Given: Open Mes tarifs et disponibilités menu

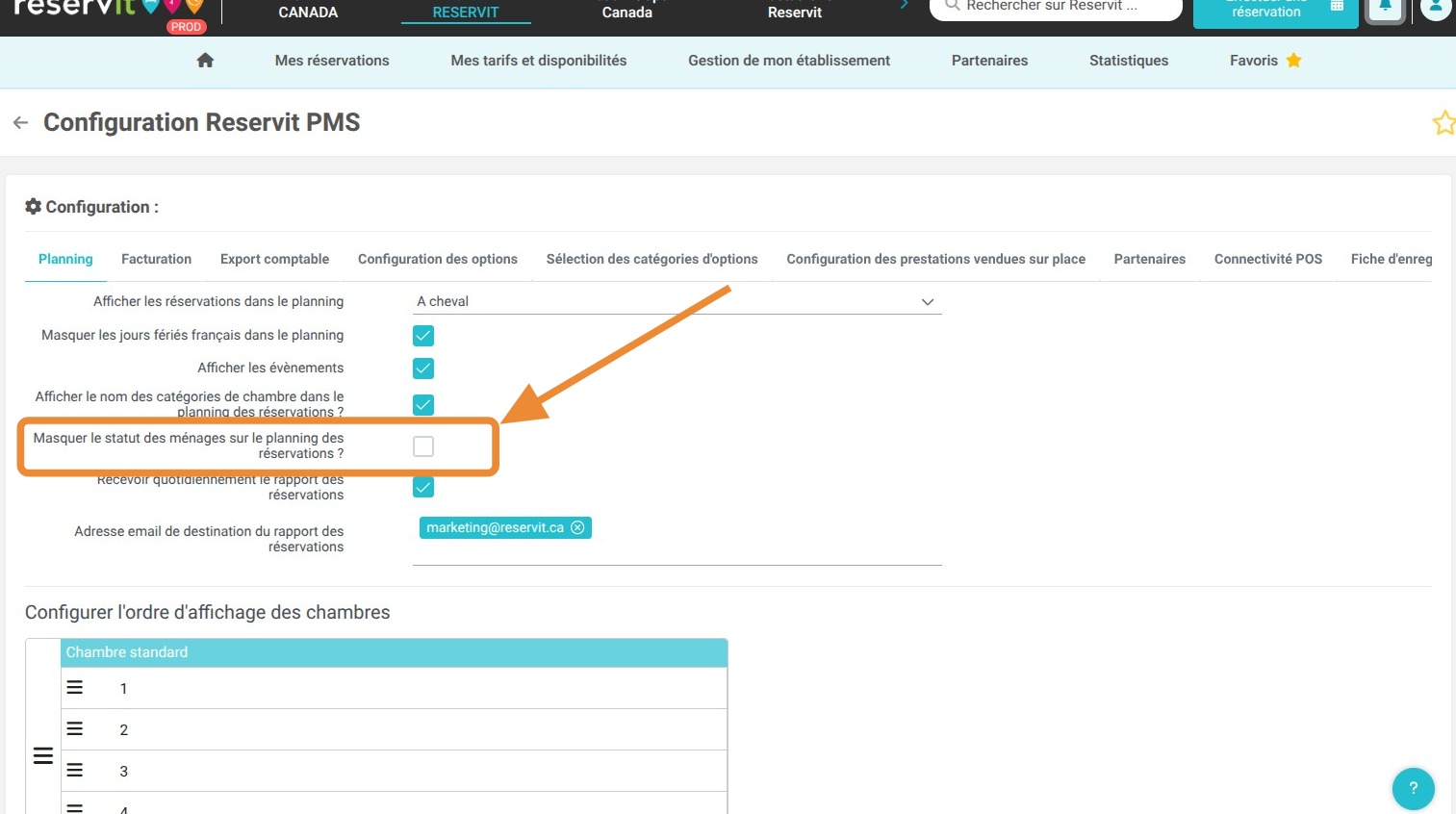Looking at the screenshot, I should [539, 60].
